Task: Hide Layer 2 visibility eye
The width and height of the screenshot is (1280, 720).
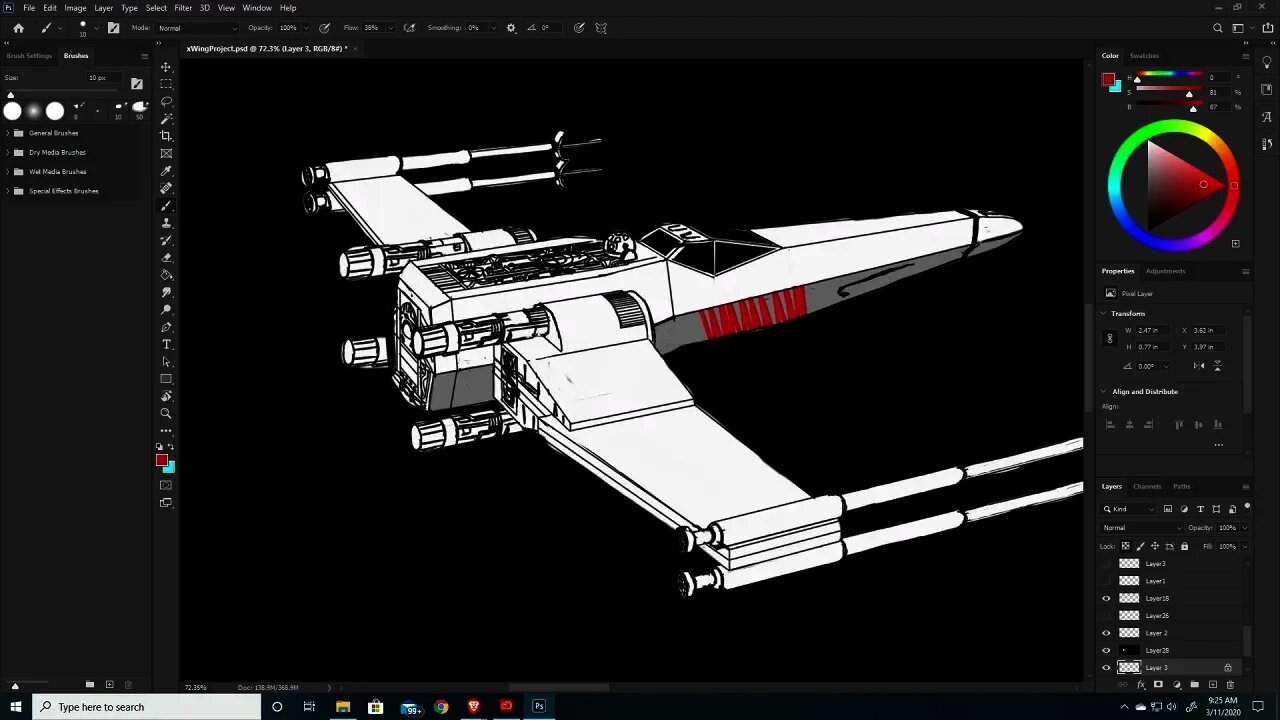Action: tap(1106, 633)
